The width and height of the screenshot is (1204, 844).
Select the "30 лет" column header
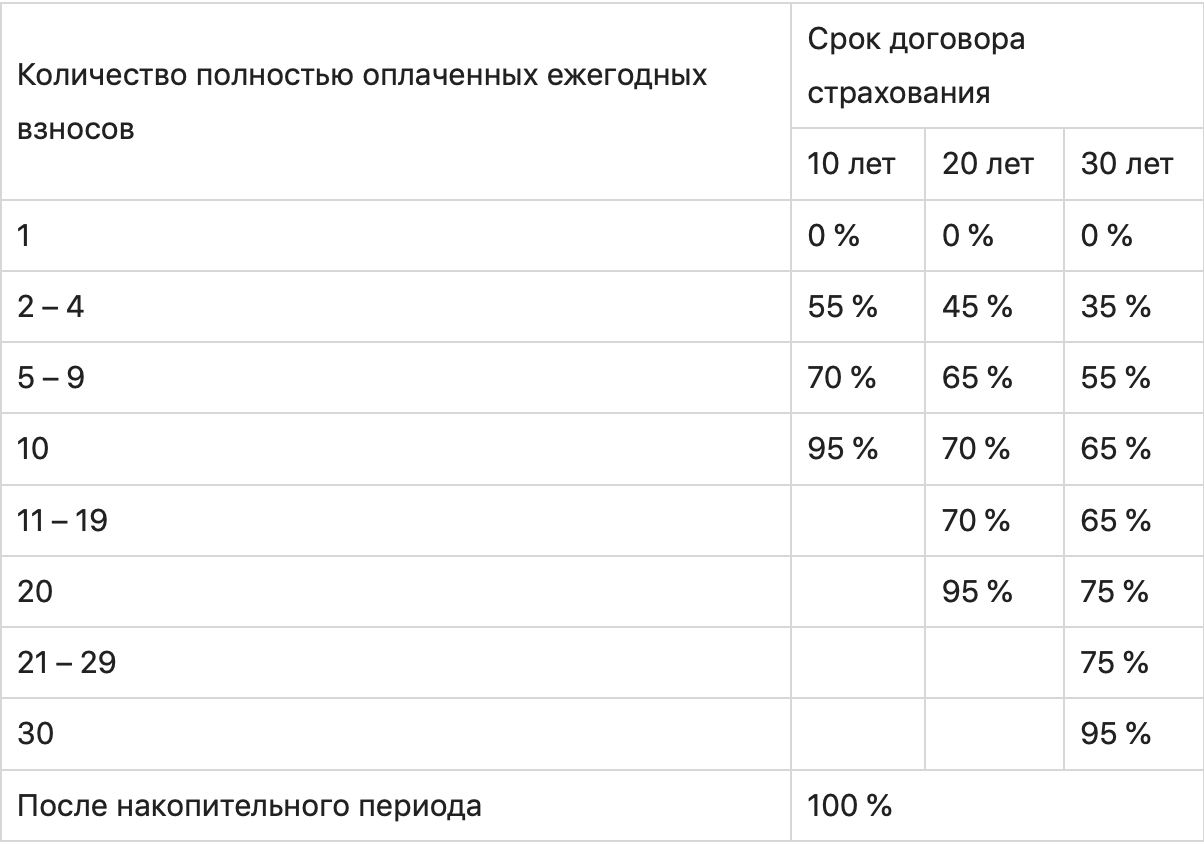click(x=1127, y=164)
